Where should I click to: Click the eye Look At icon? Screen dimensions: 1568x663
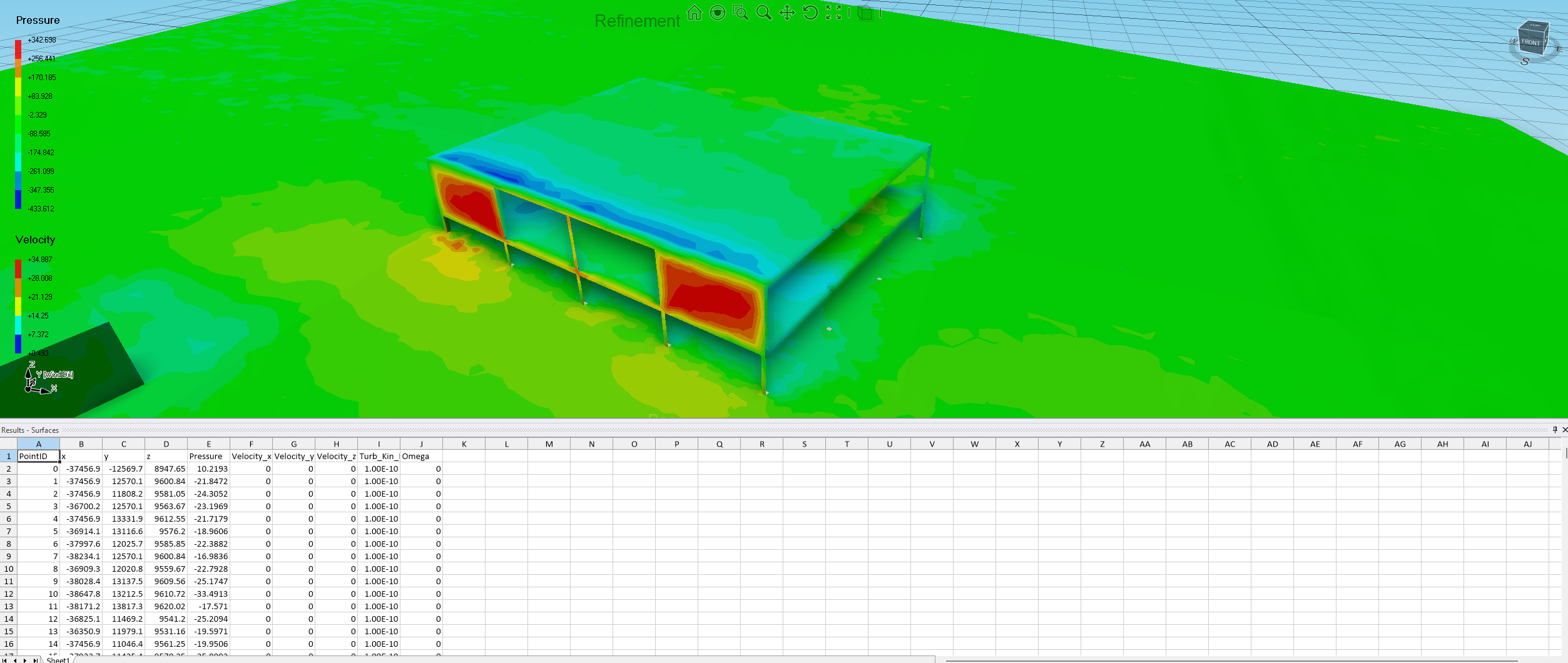coord(717,13)
